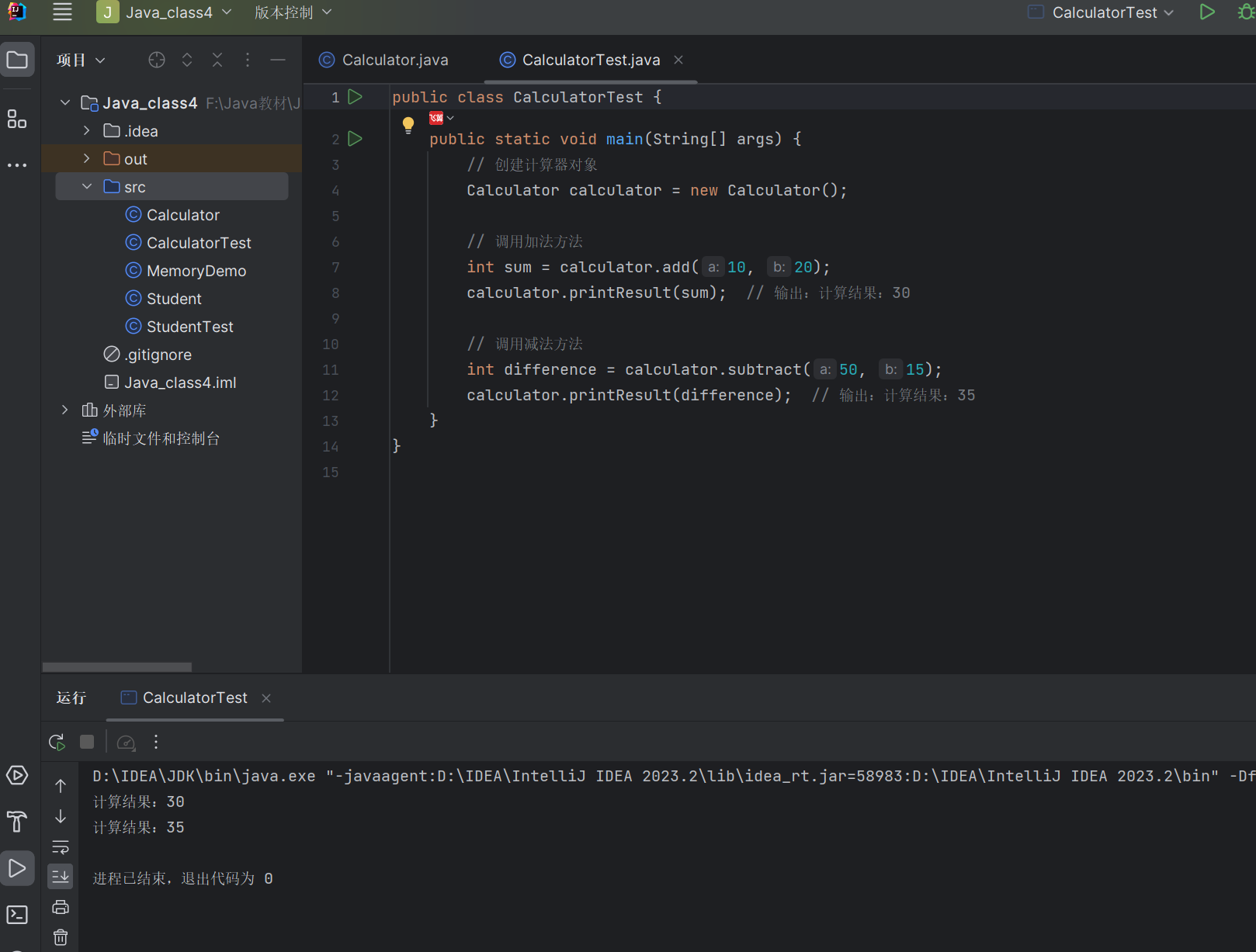Select MemoryDemo class in tree
The height and width of the screenshot is (952, 1256).
(186, 271)
